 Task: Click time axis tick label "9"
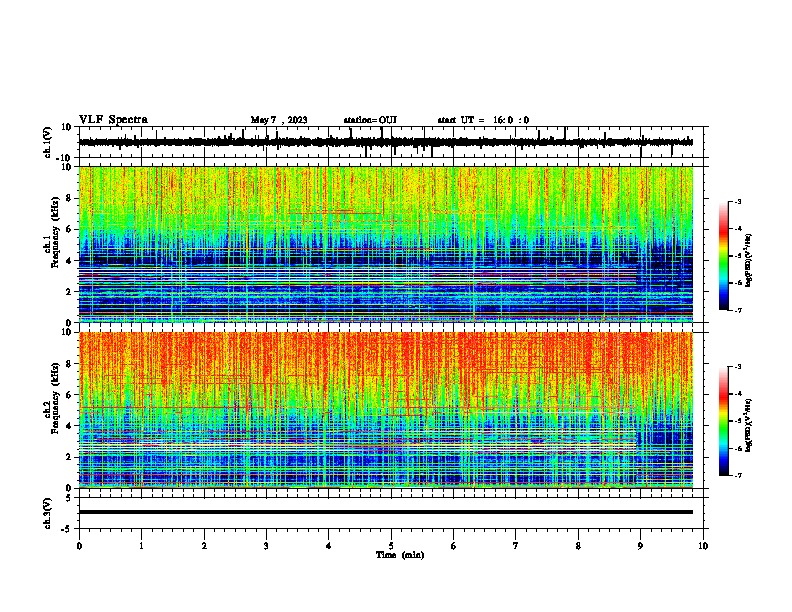coord(640,546)
